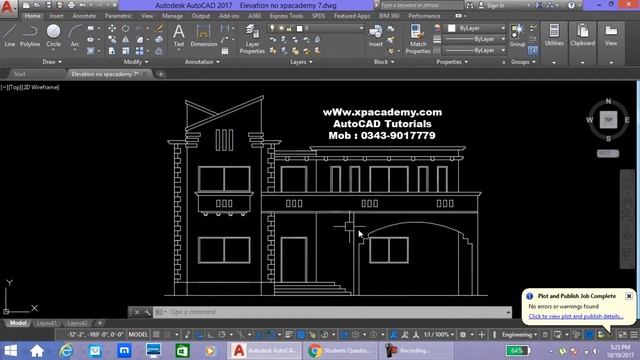Click the Scale tool icon
640x360 pixels.
click(x=126, y=51)
